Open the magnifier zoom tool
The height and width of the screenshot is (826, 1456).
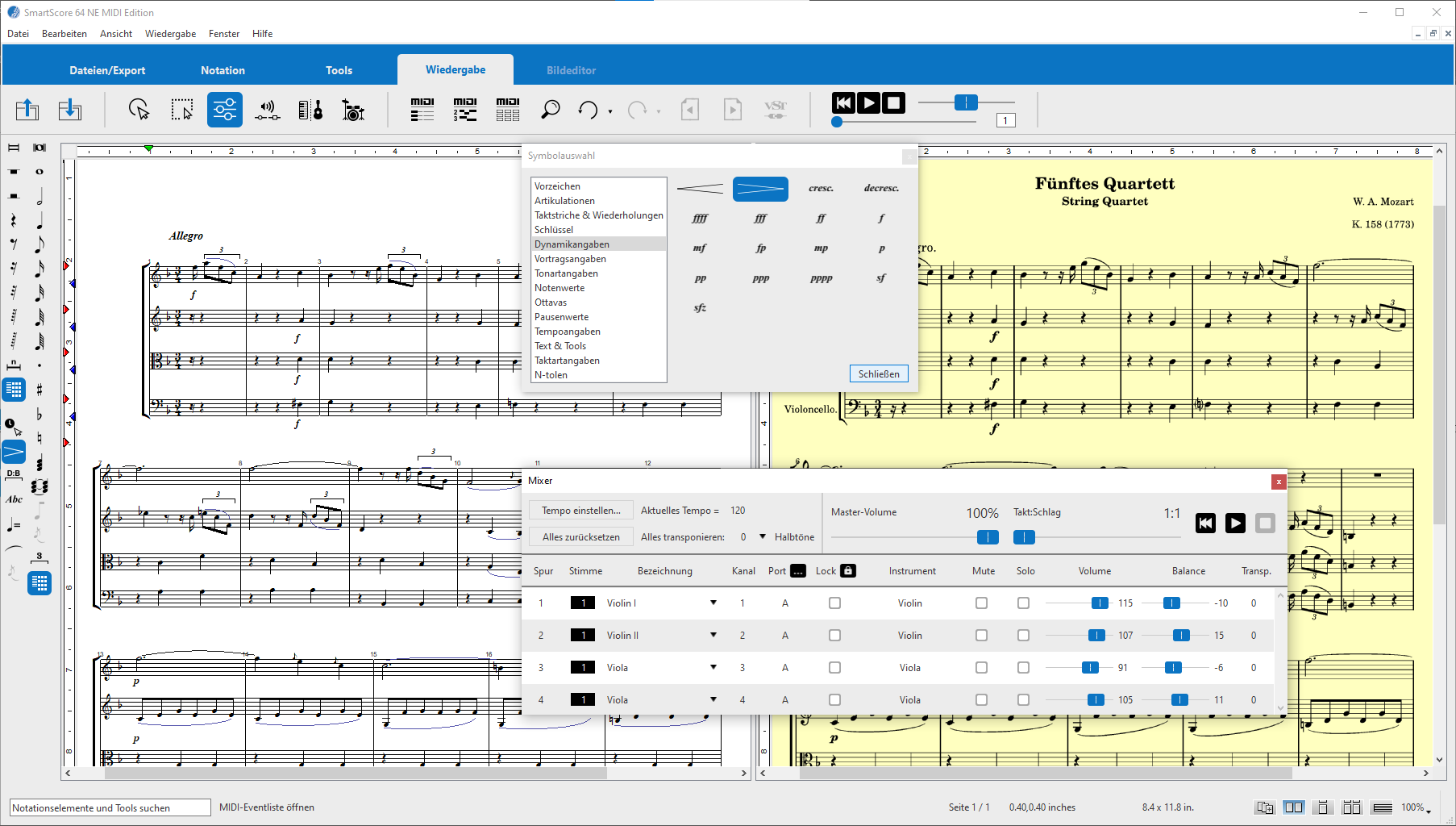pos(550,109)
